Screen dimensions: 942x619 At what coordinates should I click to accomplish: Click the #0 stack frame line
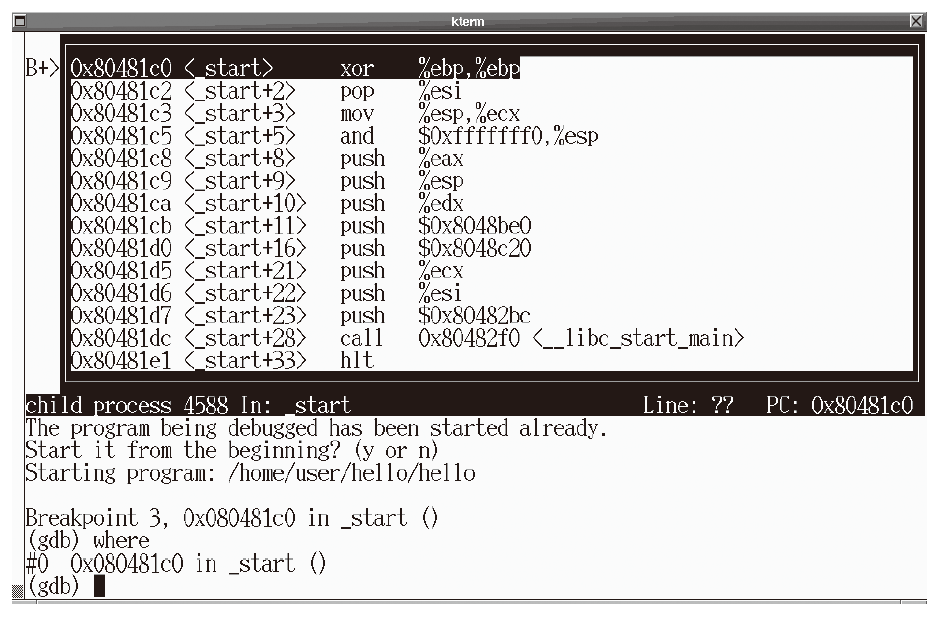(x=175, y=564)
